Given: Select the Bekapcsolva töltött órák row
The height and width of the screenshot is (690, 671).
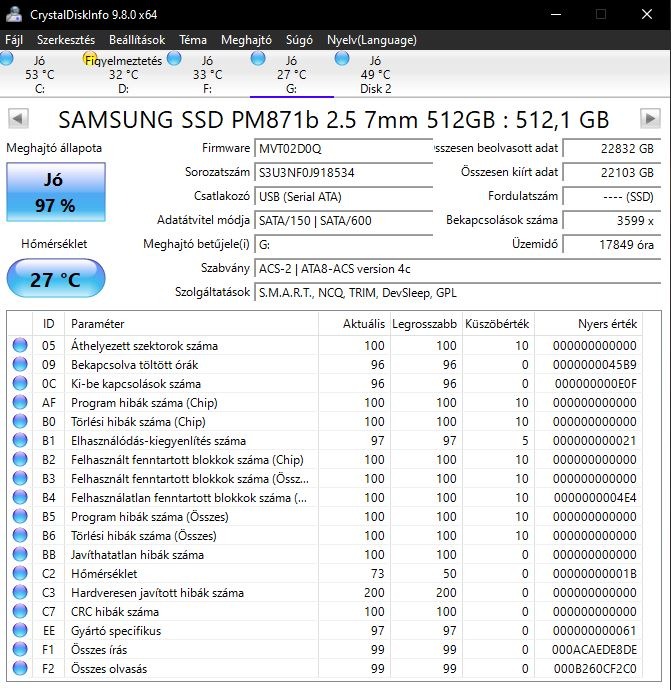Looking at the screenshot, I should click(x=325, y=364).
